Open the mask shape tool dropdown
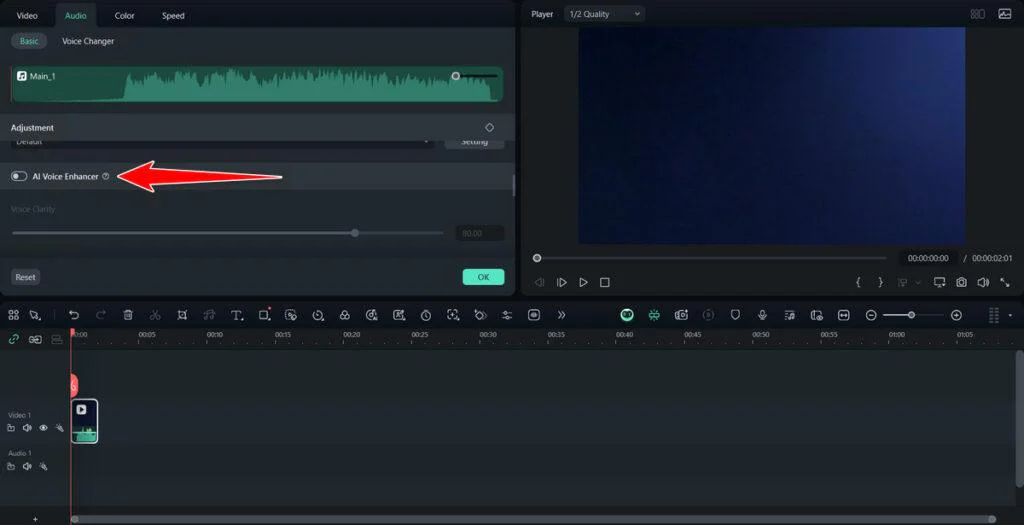1024x525 pixels. coord(264,315)
